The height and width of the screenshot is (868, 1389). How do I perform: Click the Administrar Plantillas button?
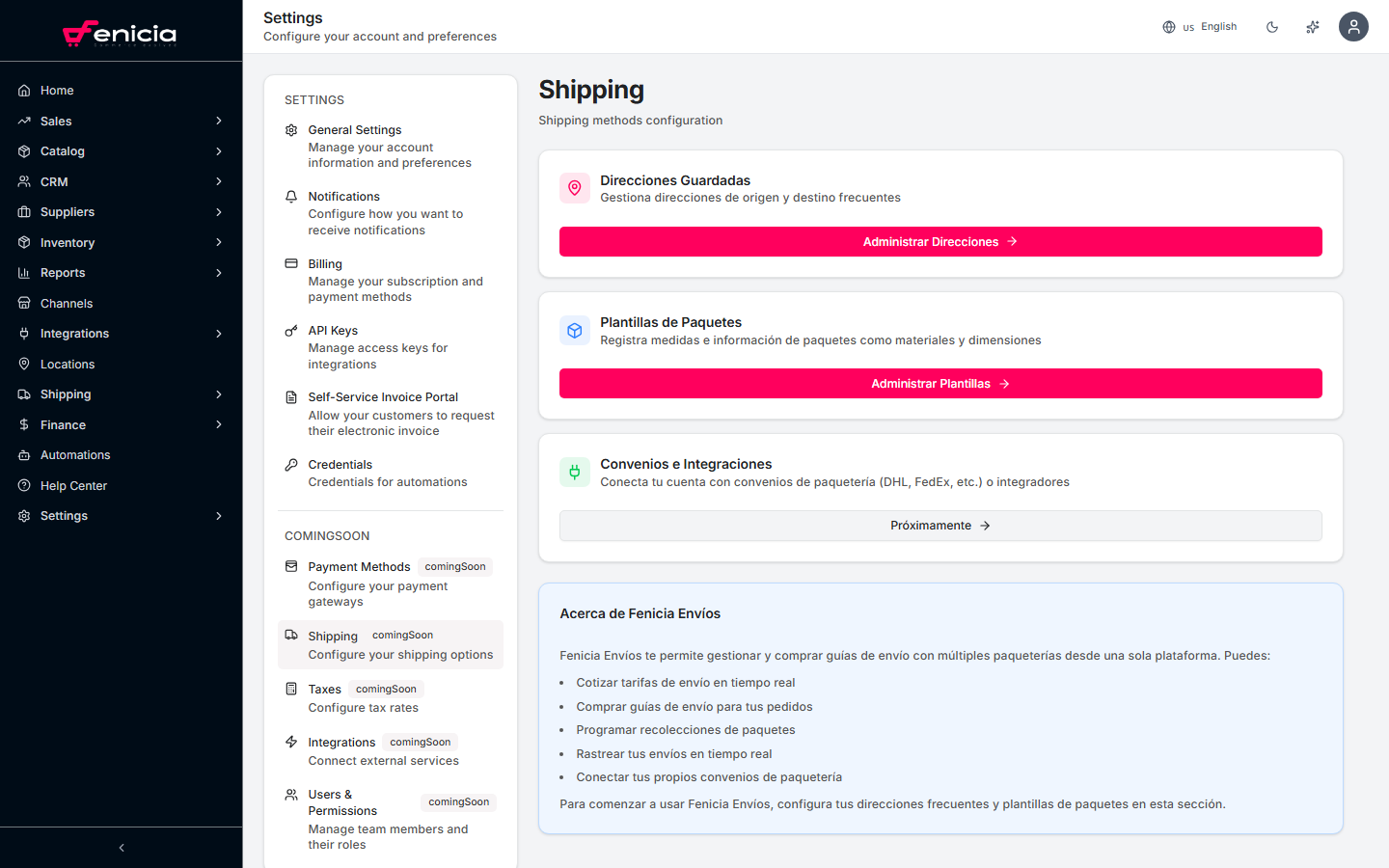(x=940, y=383)
